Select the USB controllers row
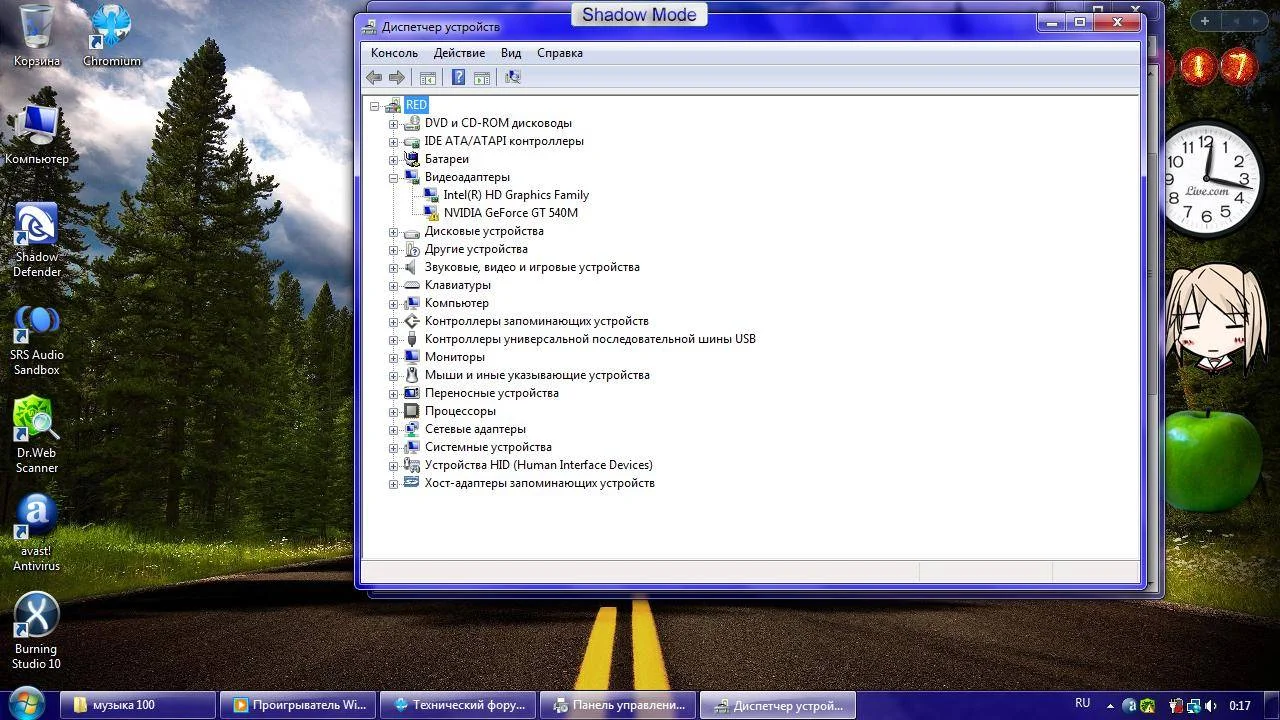Image resolution: width=1280 pixels, height=720 pixels. coord(590,339)
